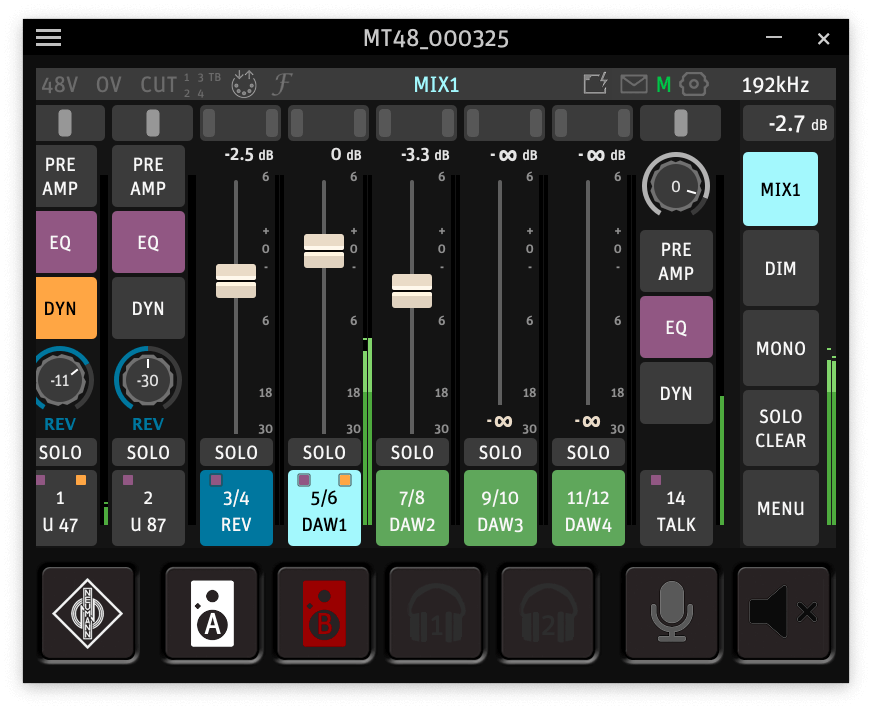872x710 pixels.
Task: Click the MIDI connector status icon
Action: tap(243, 85)
